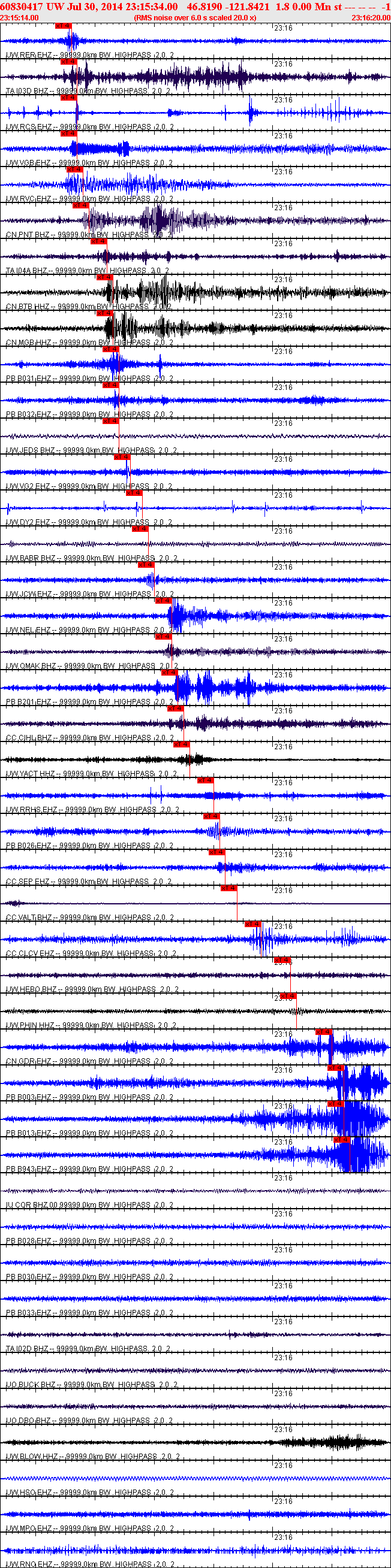Click the CC.SEP.EHZ station label
The width and height of the screenshot is (391, 1568).
[x=89, y=881]
